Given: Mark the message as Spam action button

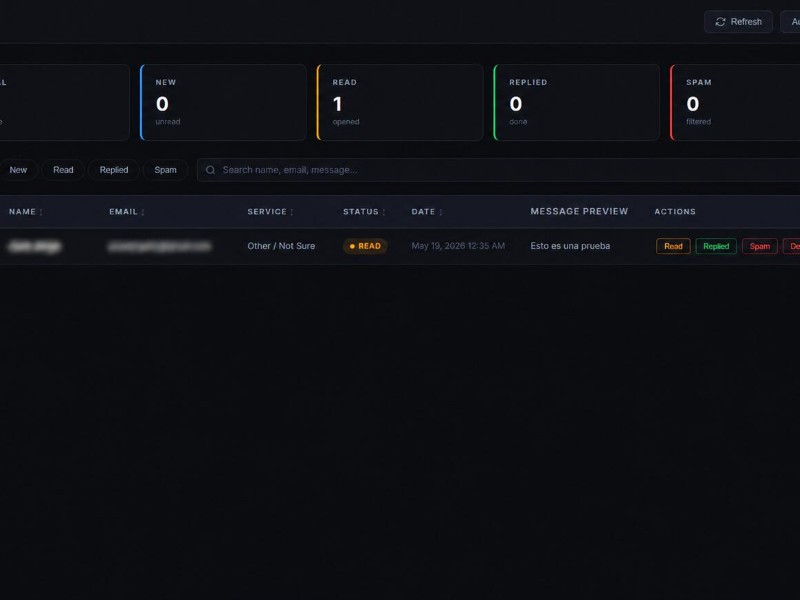Looking at the screenshot, I should coord(760,246).
